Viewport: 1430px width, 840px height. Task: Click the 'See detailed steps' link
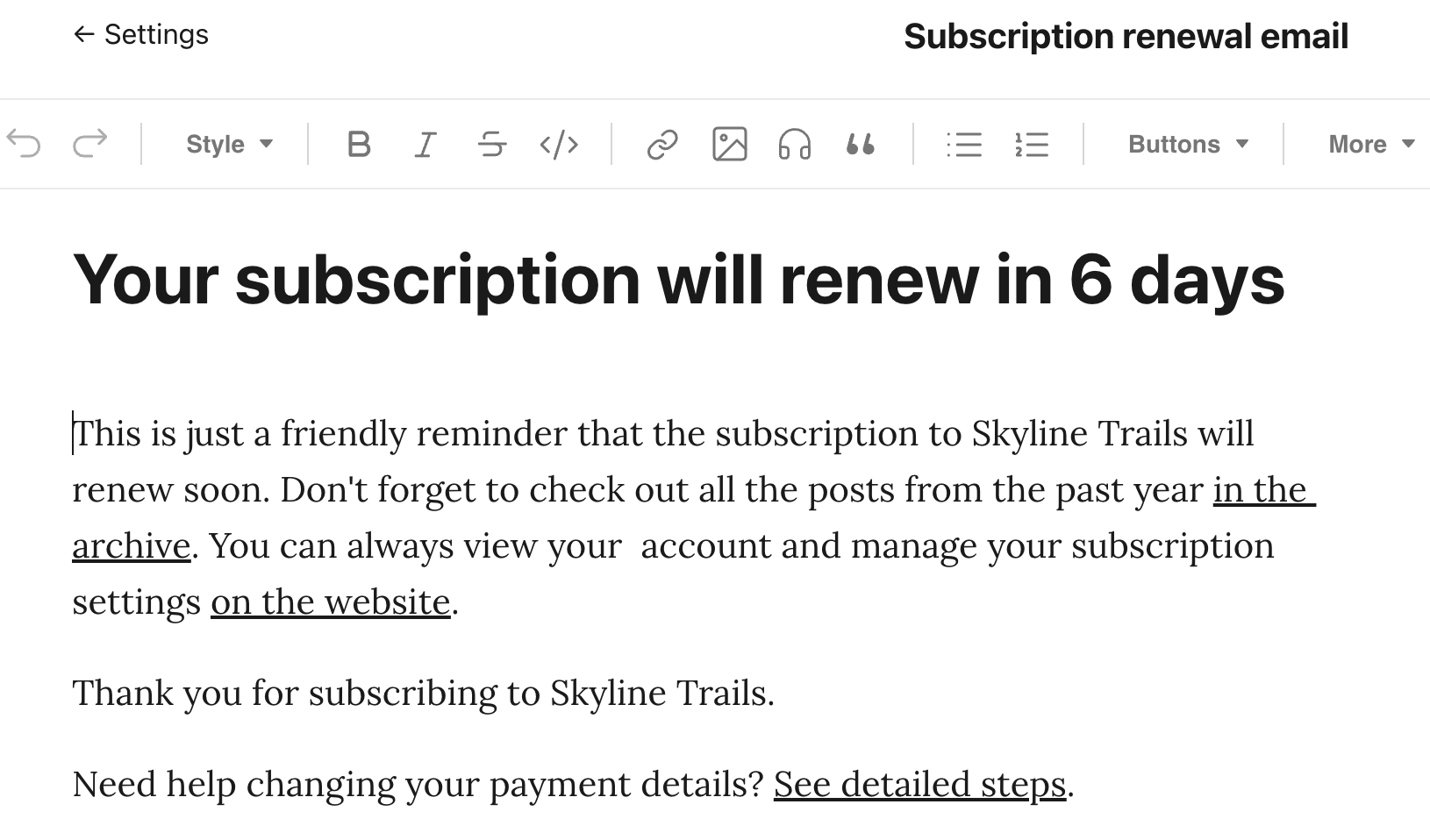[919, 784]
